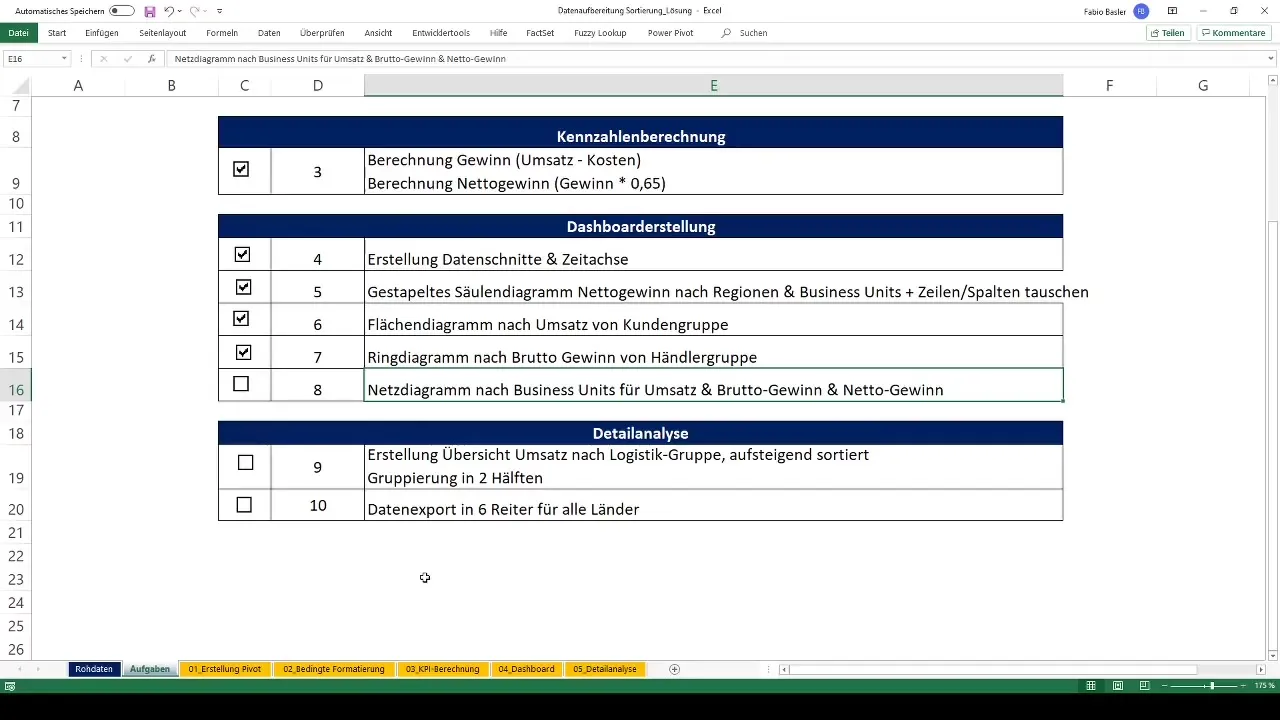
Task: Click the zoom out minus button
Action: pos(1165,686)
